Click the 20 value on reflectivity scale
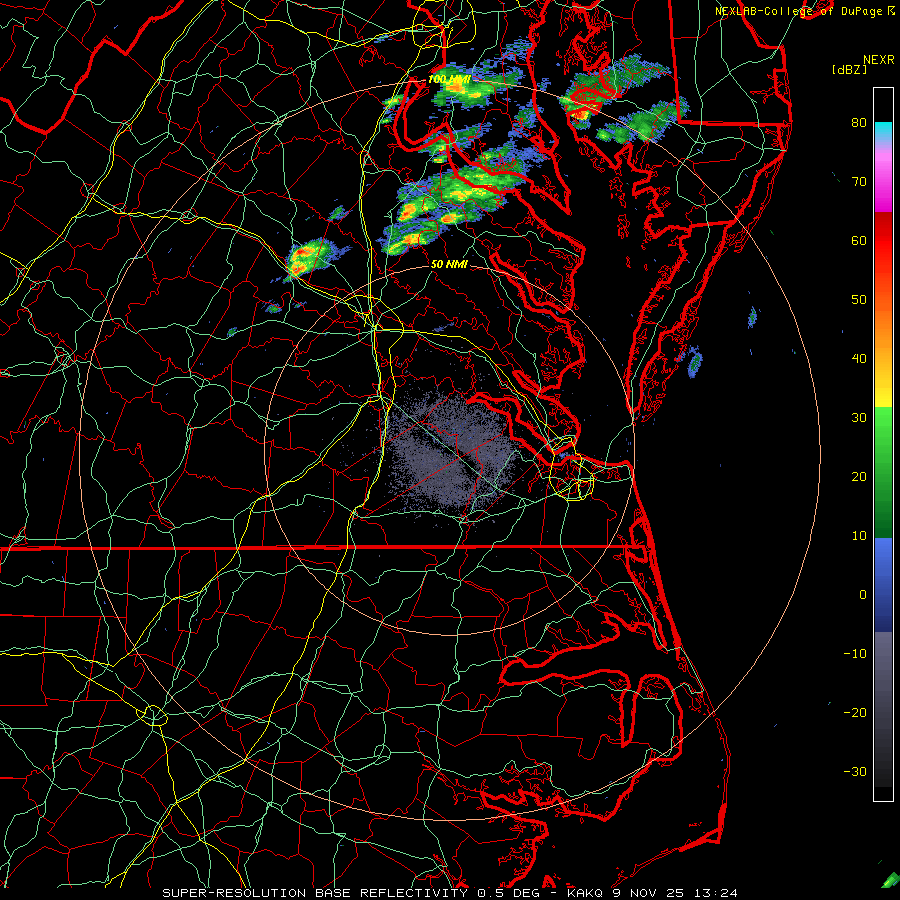 (859, 476)
